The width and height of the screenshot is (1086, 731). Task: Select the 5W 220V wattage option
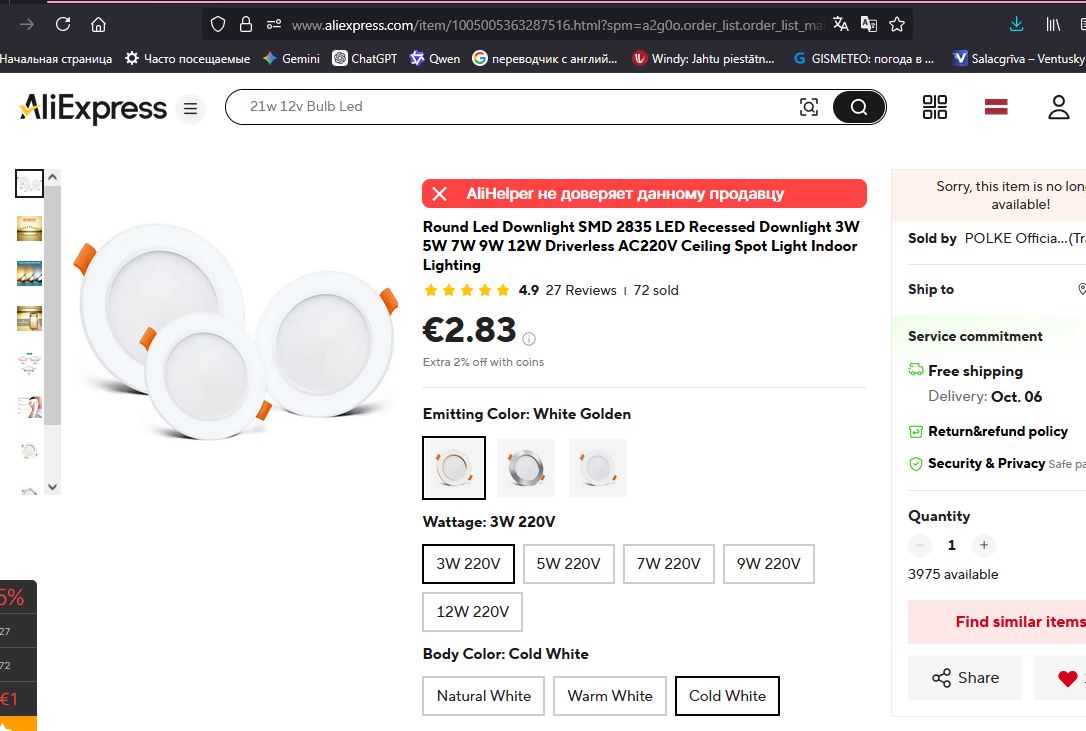click(x=568, y=564)
